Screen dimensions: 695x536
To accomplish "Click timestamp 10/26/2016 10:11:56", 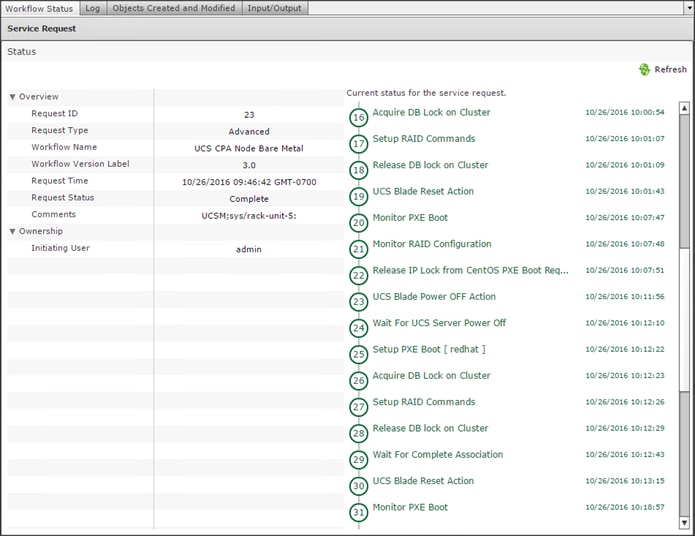I will (x=625, y=297).
